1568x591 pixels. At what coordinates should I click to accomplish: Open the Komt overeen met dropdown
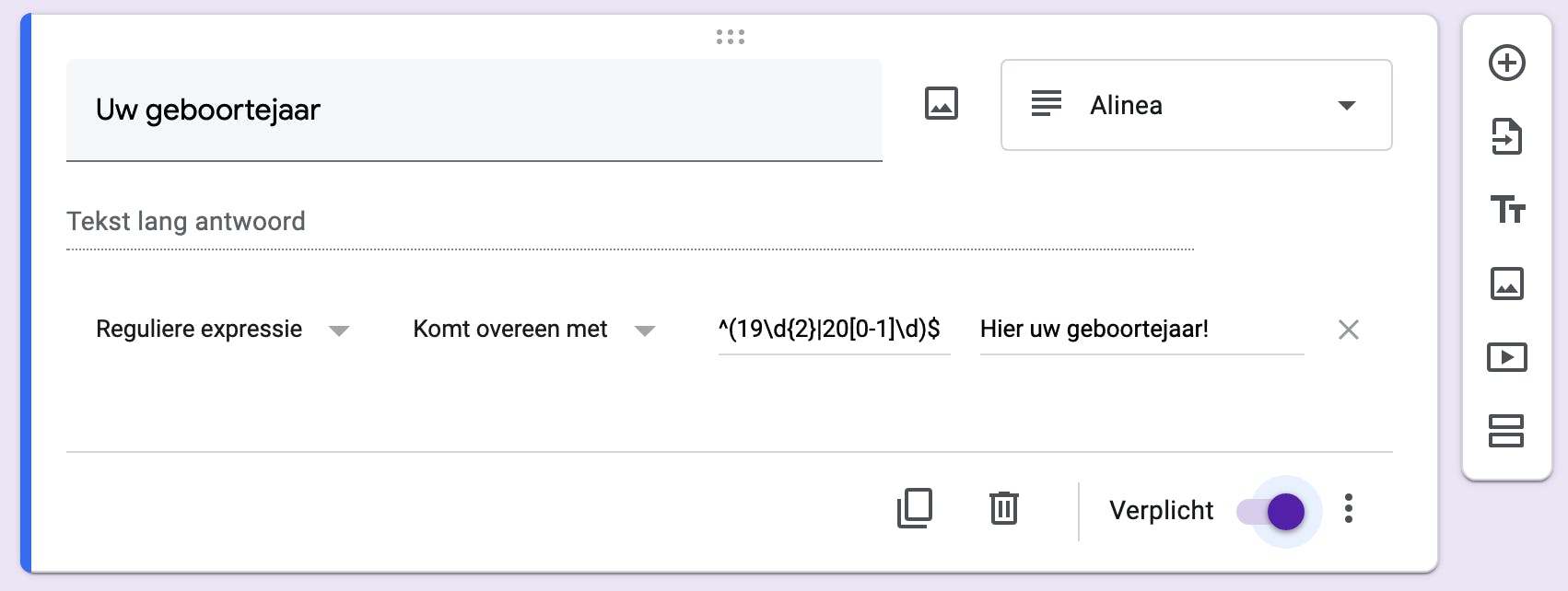coord(533,330)
